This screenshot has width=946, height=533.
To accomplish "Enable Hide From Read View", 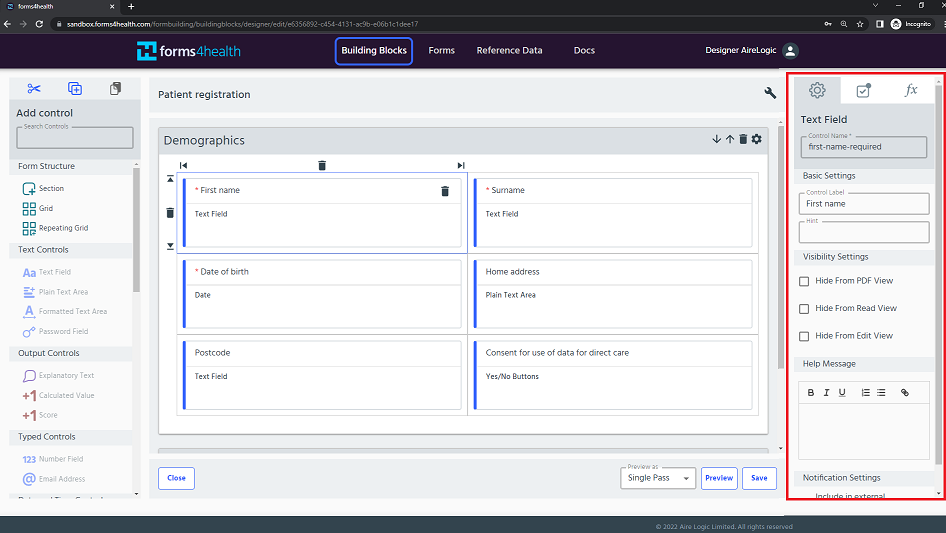I will click(x=804, y=308).
